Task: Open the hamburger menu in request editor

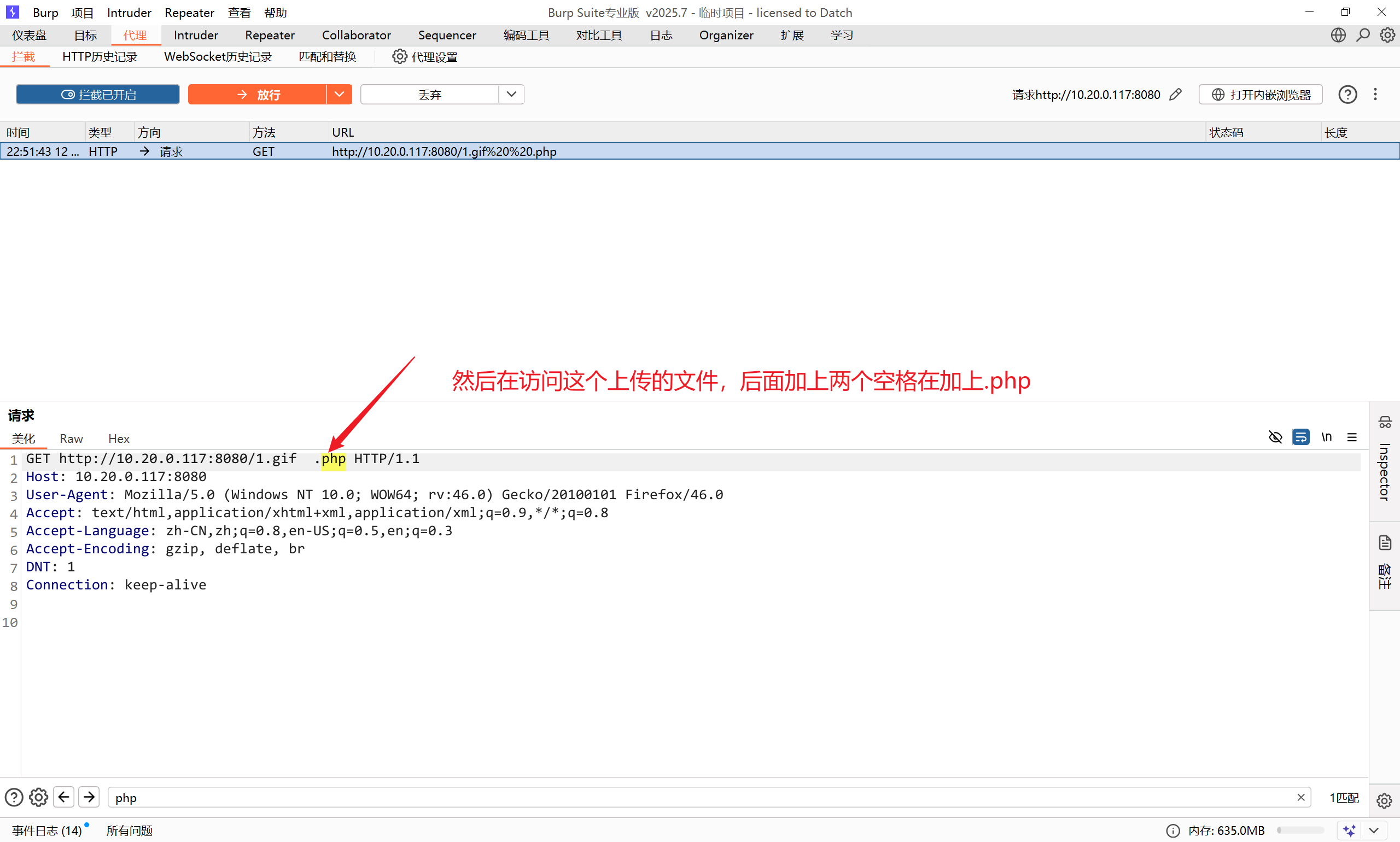Action: (x=1352, y=437)
